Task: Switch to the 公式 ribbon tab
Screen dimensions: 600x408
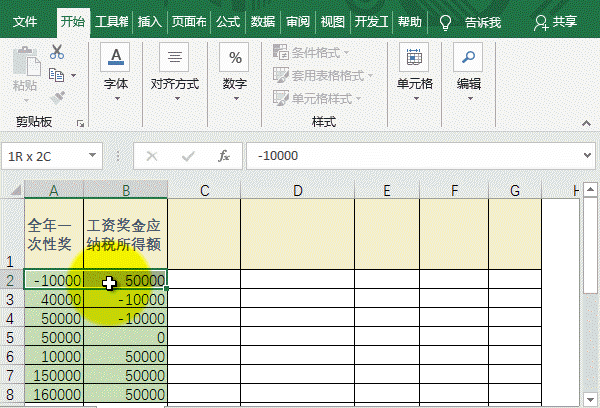Action: (x=227, y=21)
